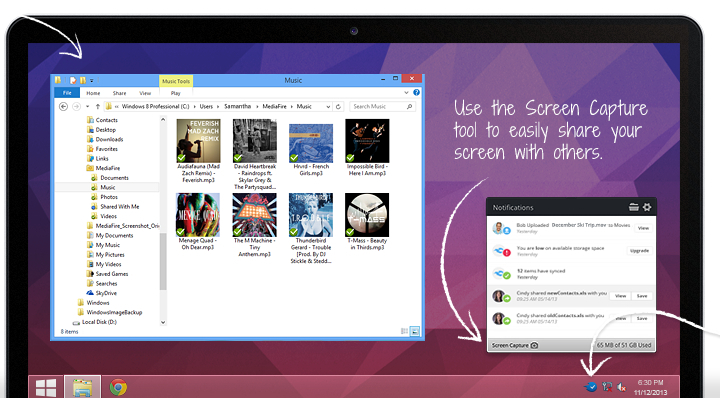Go up one folder level
The image size is (720, 398).
97,107
